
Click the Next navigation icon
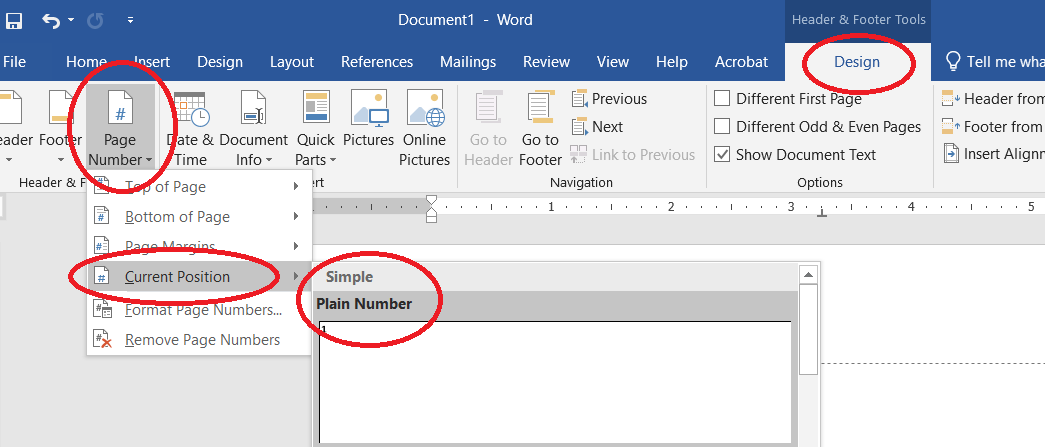coord(579,127)
